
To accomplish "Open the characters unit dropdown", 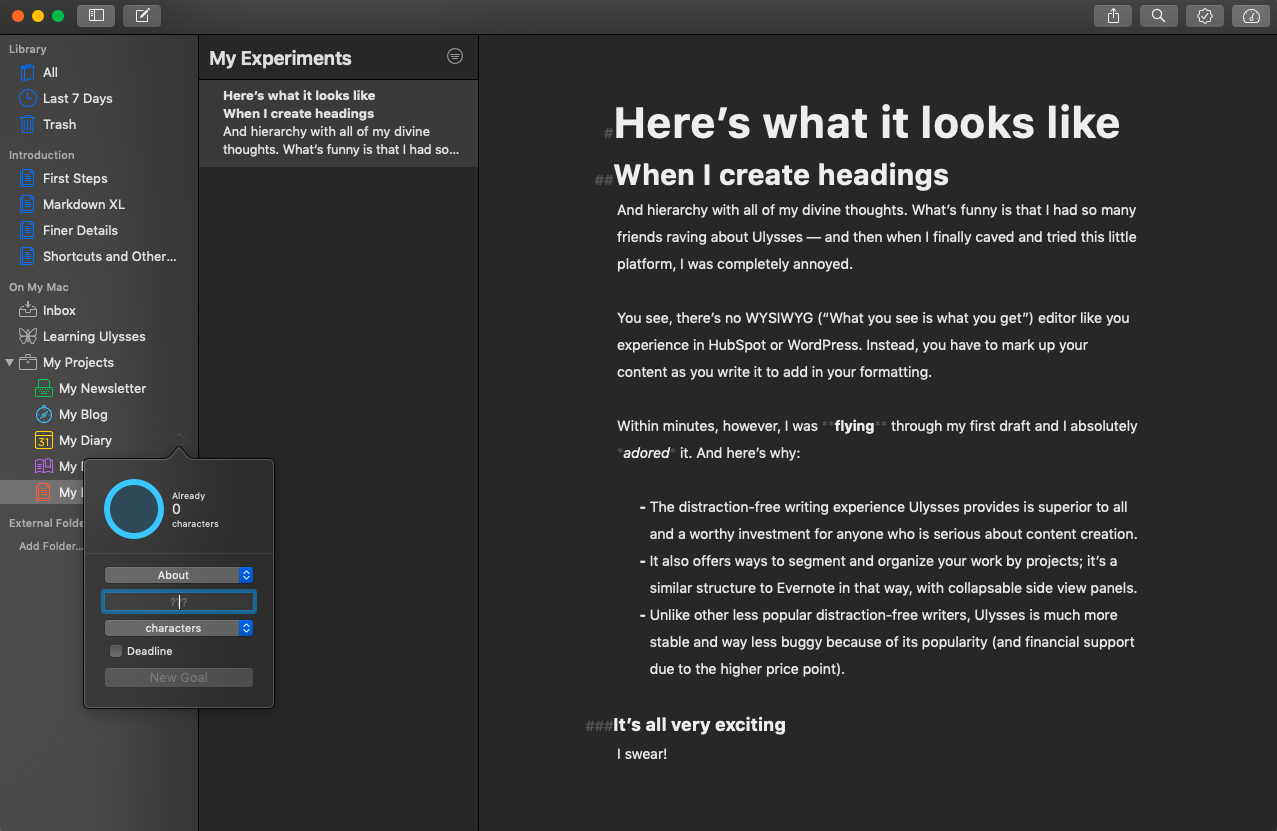I will pyautogui.click(x=179, y=628).
